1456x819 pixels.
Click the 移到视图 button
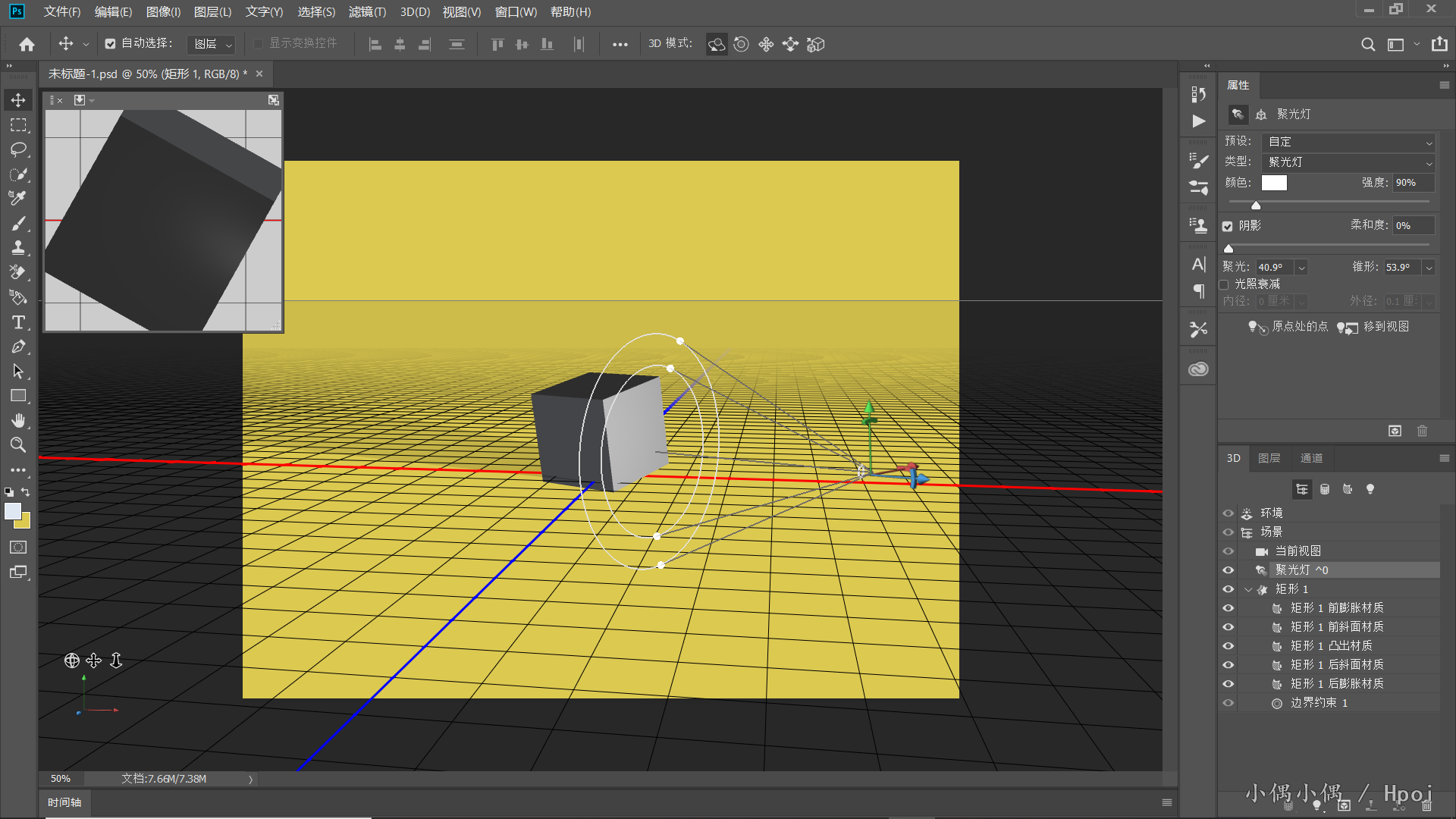(x=1373, y=327)
